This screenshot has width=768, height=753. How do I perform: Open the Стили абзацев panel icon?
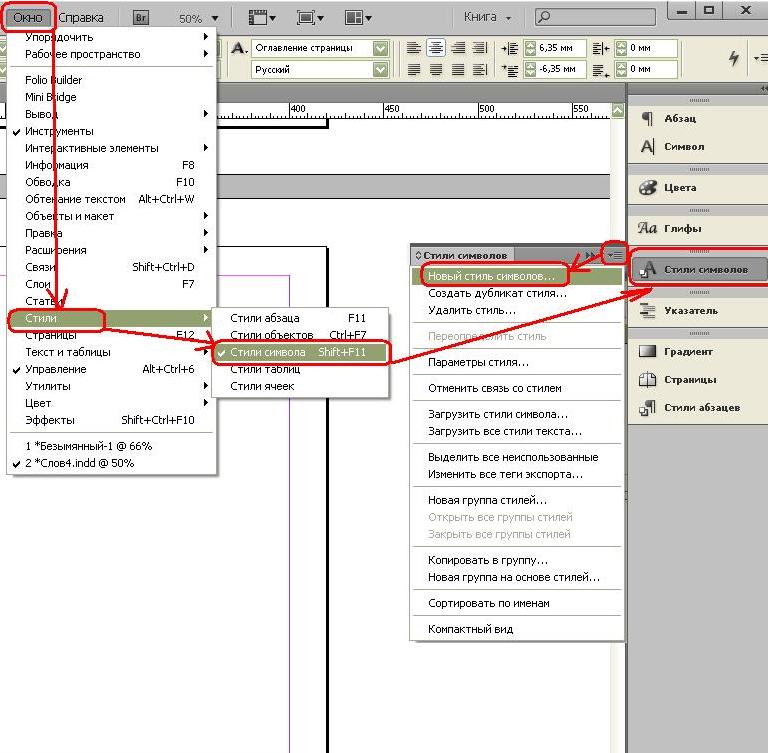[648, 408]
